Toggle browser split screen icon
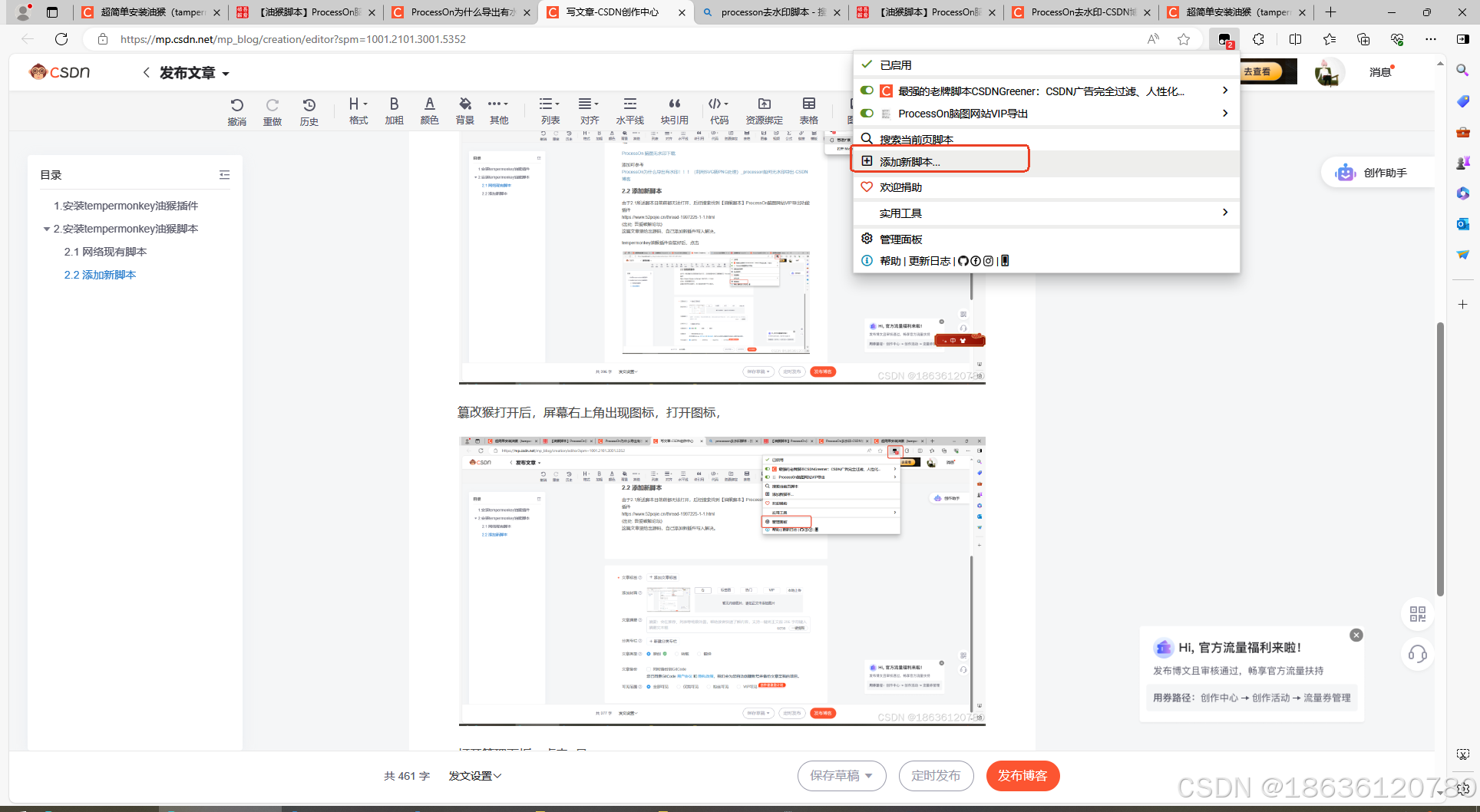The width and height of the screenshot is (1480, 812). tap(1295, 39)
